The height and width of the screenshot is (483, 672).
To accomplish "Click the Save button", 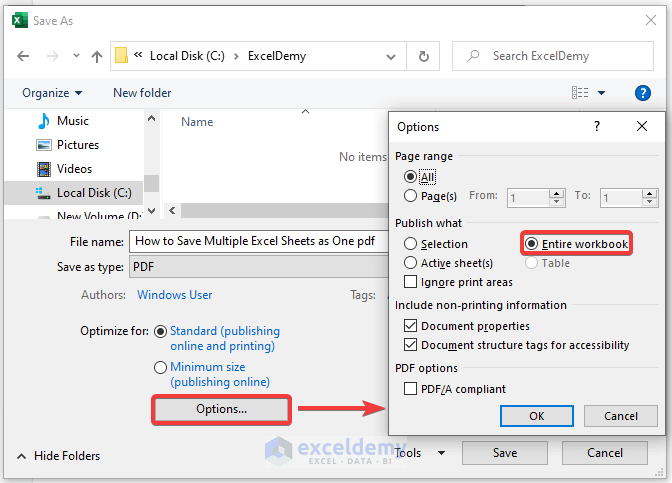I will tap(504, 453).
